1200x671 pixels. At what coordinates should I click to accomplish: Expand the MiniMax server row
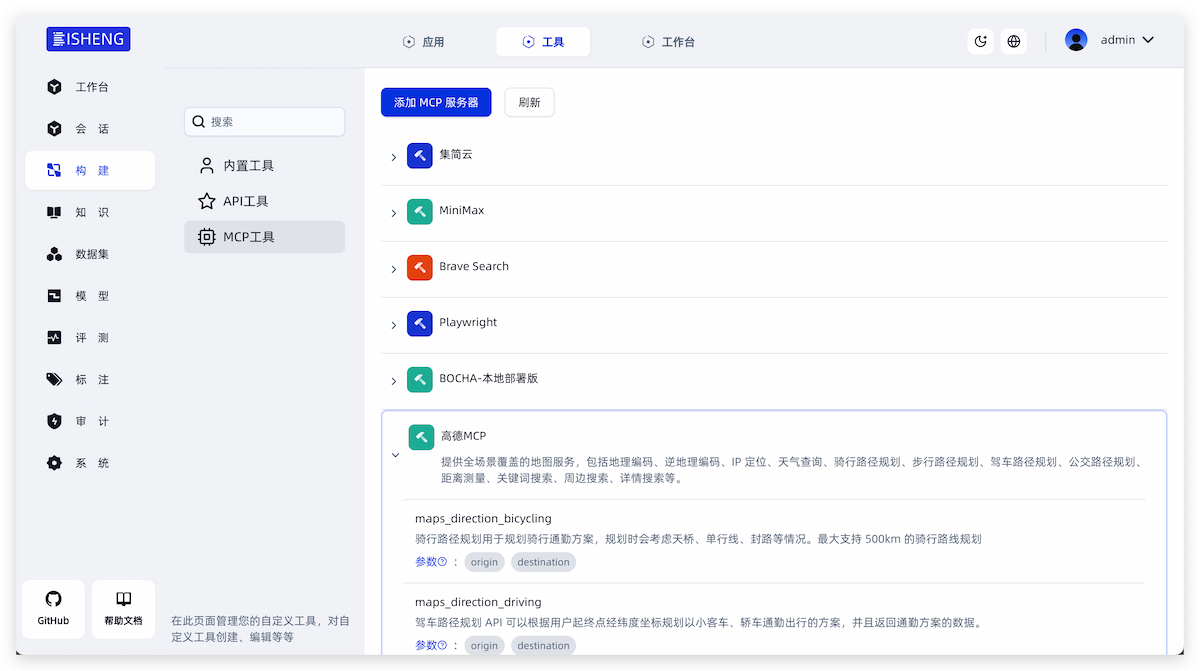click(394, 213)
